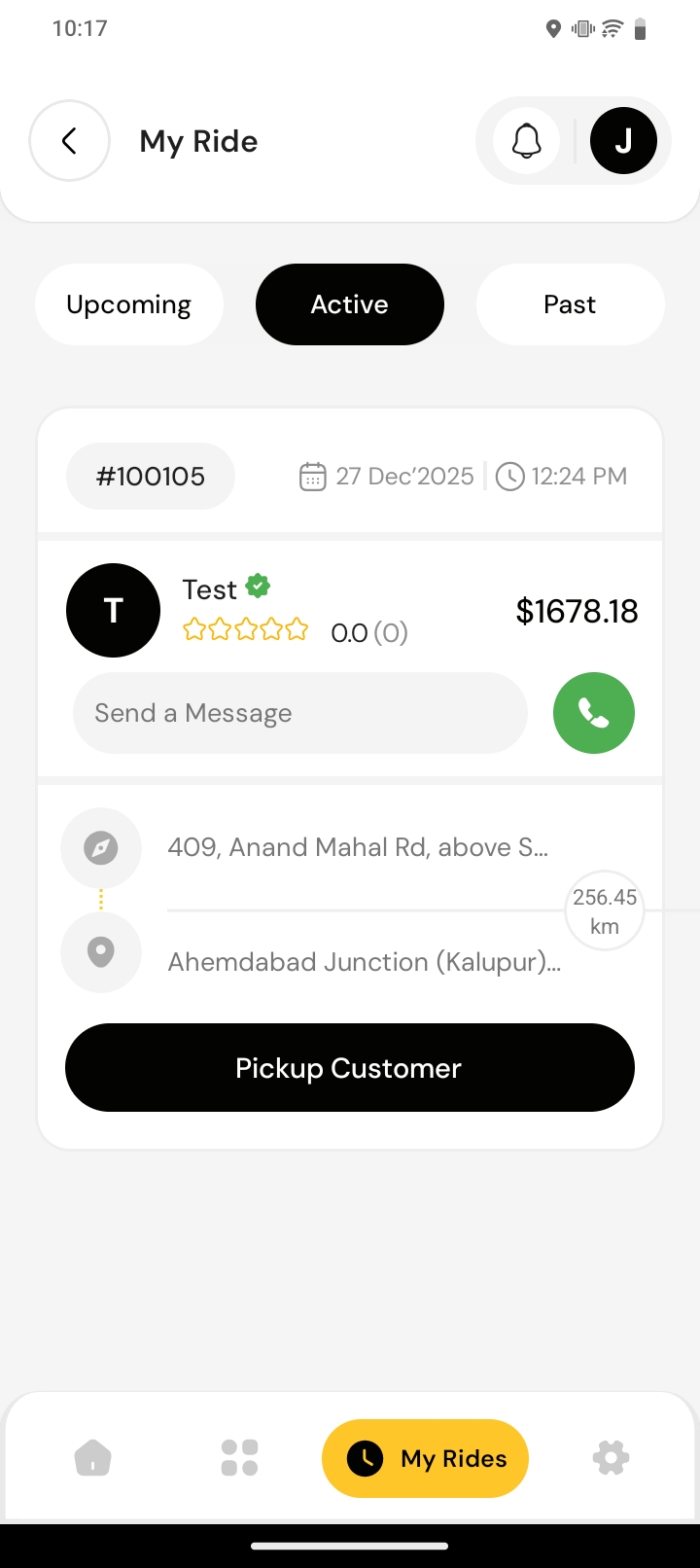Tap the ride ID #100105 badge
Screen dimensions: 700x1568
[x=151, y=477]
